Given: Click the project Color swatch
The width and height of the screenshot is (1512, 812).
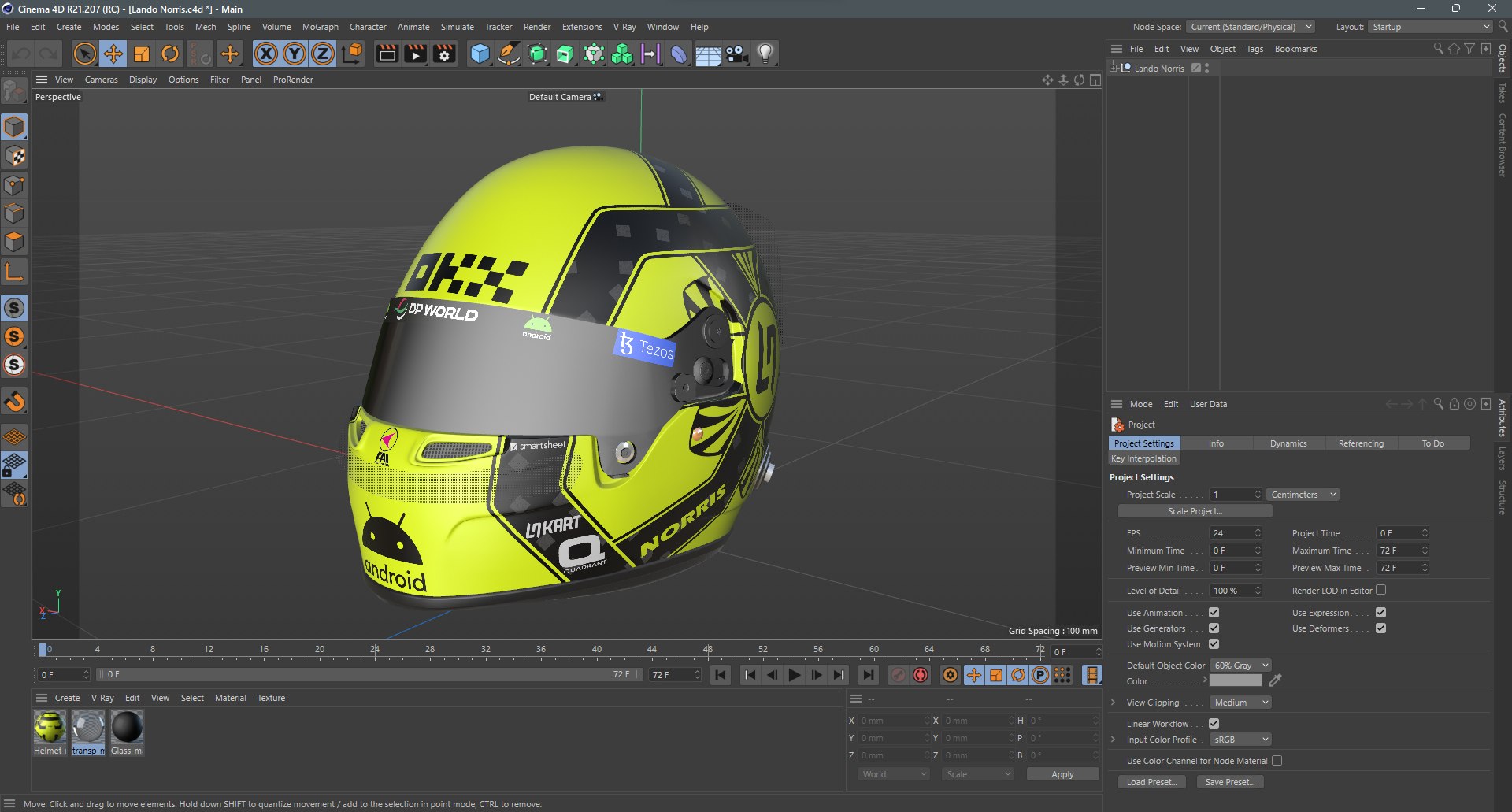Looking at the screenshot, I should click(x=1235, y=680).
